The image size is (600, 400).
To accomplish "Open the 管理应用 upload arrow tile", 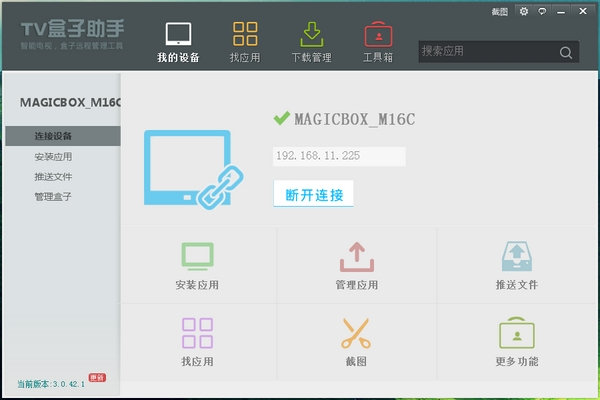I will coord(357,266).
